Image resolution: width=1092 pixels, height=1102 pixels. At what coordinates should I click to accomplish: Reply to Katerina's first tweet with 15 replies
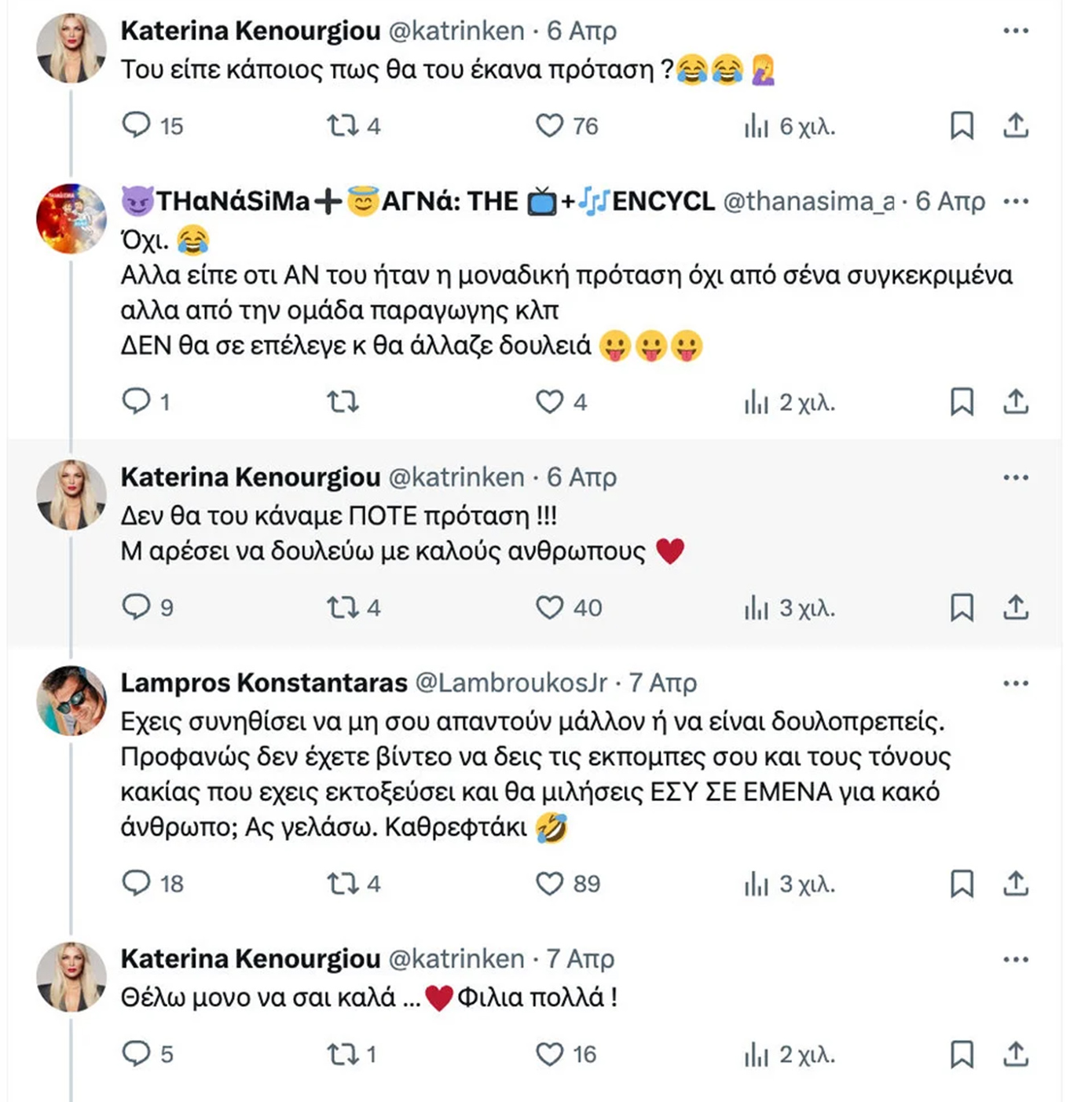tap(137, 126)
